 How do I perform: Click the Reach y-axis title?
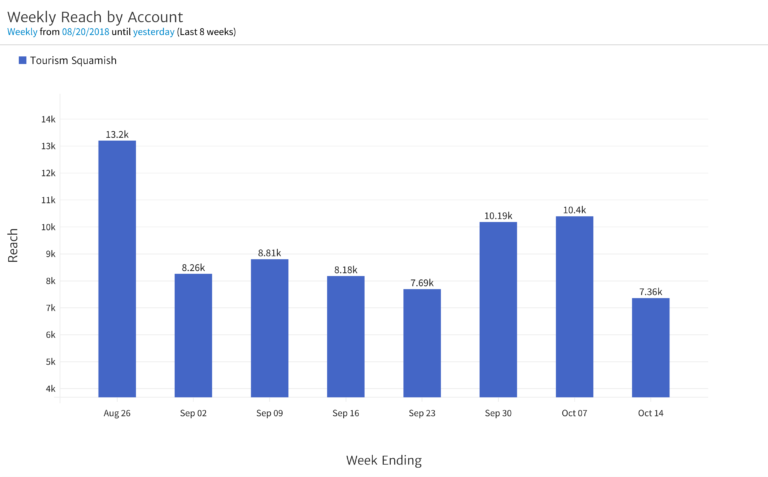pos(13,246)
